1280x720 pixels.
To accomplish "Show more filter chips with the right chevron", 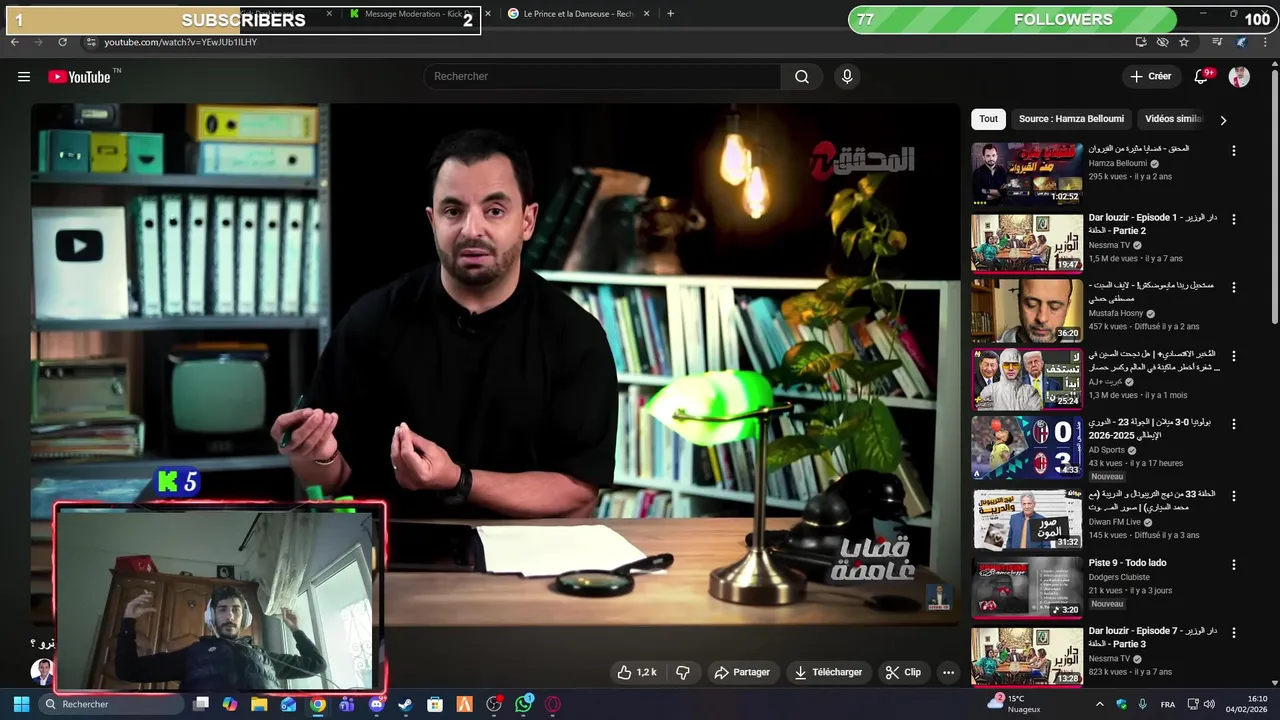I will (1222, 120).
